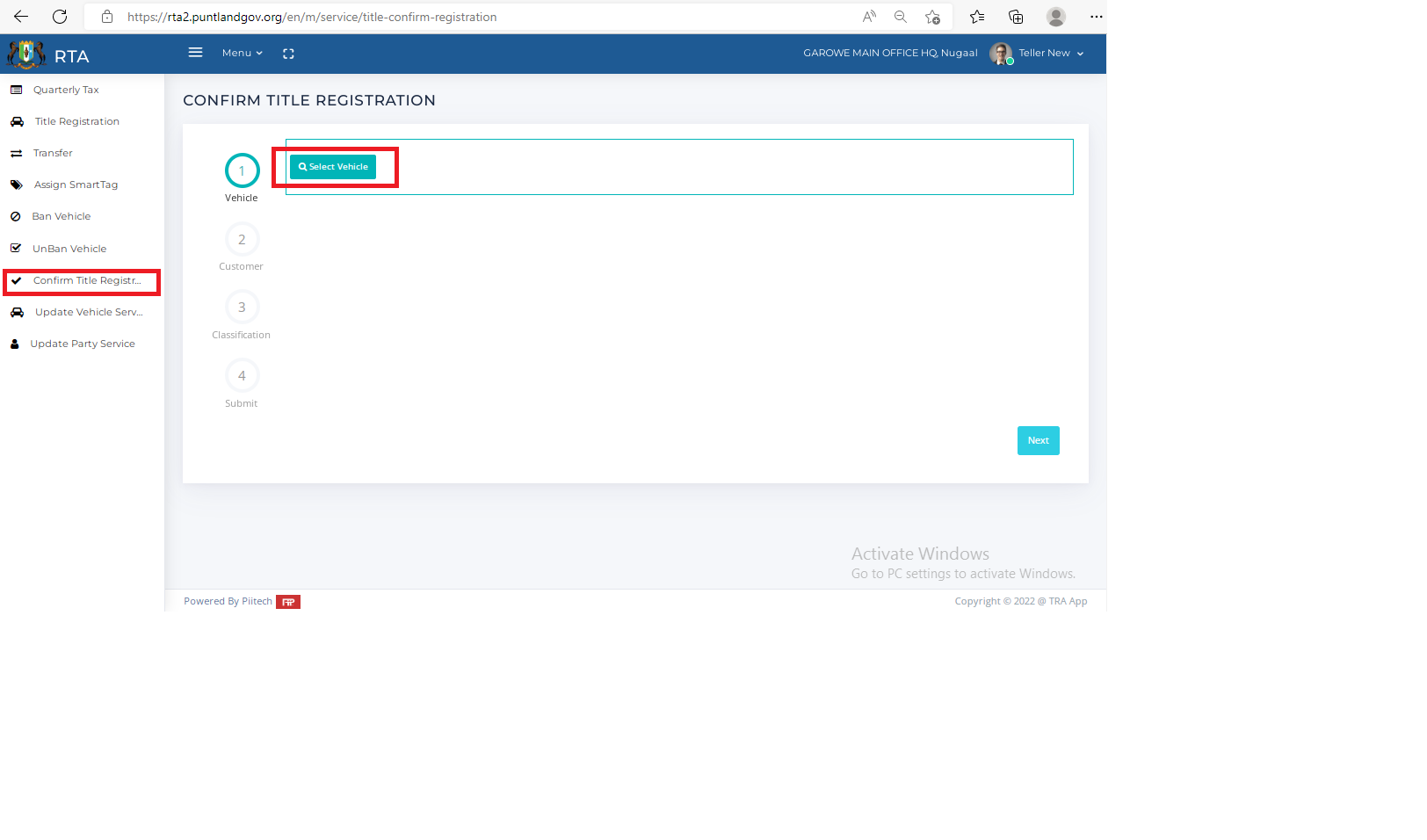Open UnBan Vehicle in sidebar
The height and width of the screenshot is (840, 1427).
[82, 249]
